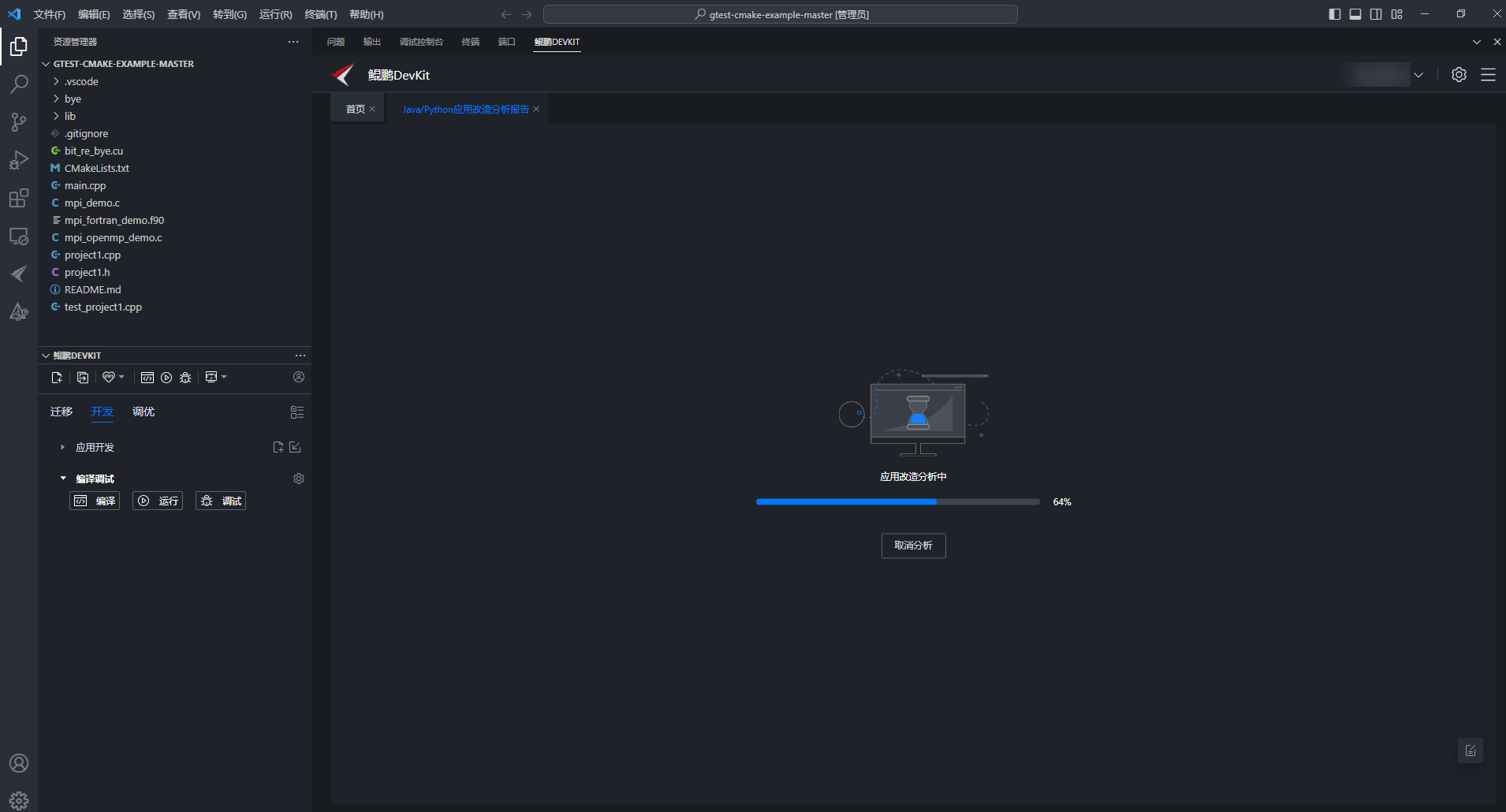1506x812 pixels.
Task: Switch to 问题 panel tab
Action: [x=336, y=42]
